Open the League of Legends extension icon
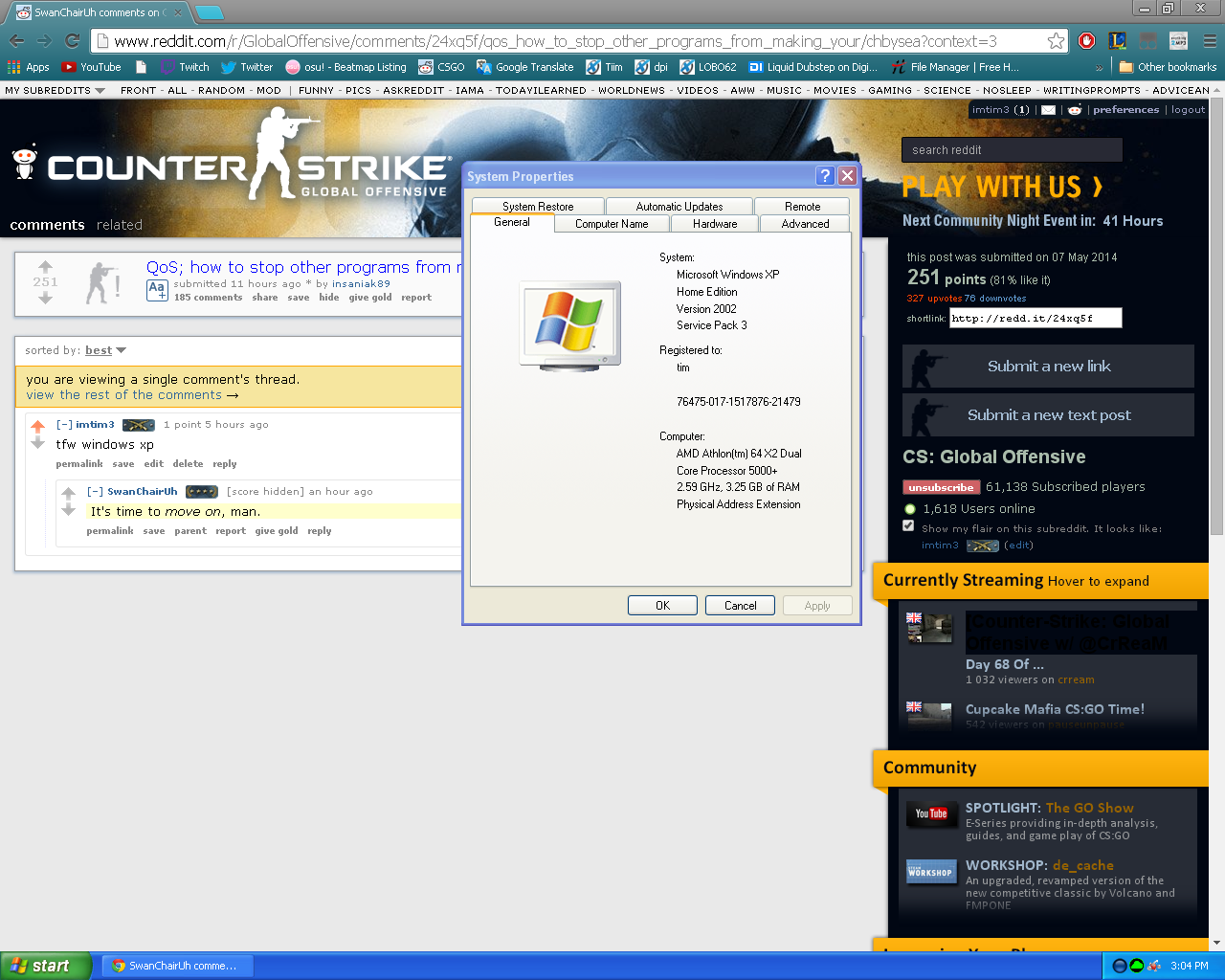Viewport: 1225px width, 980px height. click(x=1117, y=41)
